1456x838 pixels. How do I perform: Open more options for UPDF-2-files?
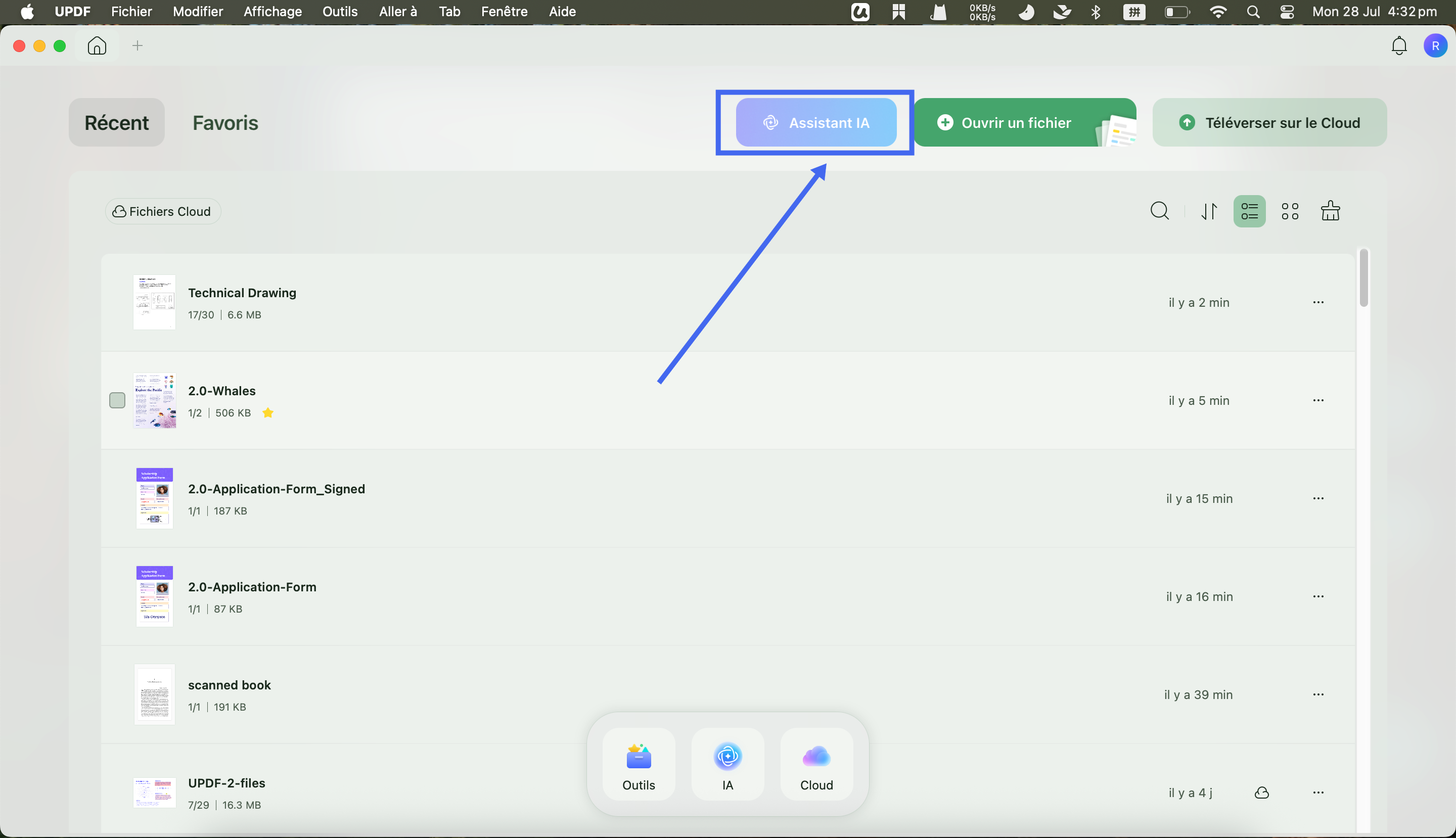[1318, 793]
